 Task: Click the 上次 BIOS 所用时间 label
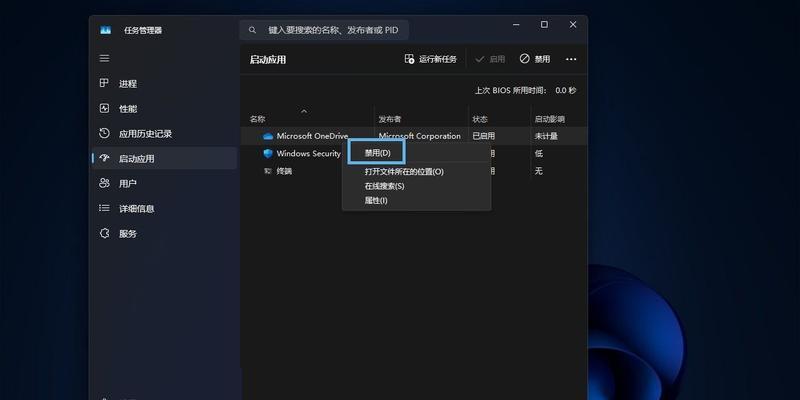tap(511, 90)
